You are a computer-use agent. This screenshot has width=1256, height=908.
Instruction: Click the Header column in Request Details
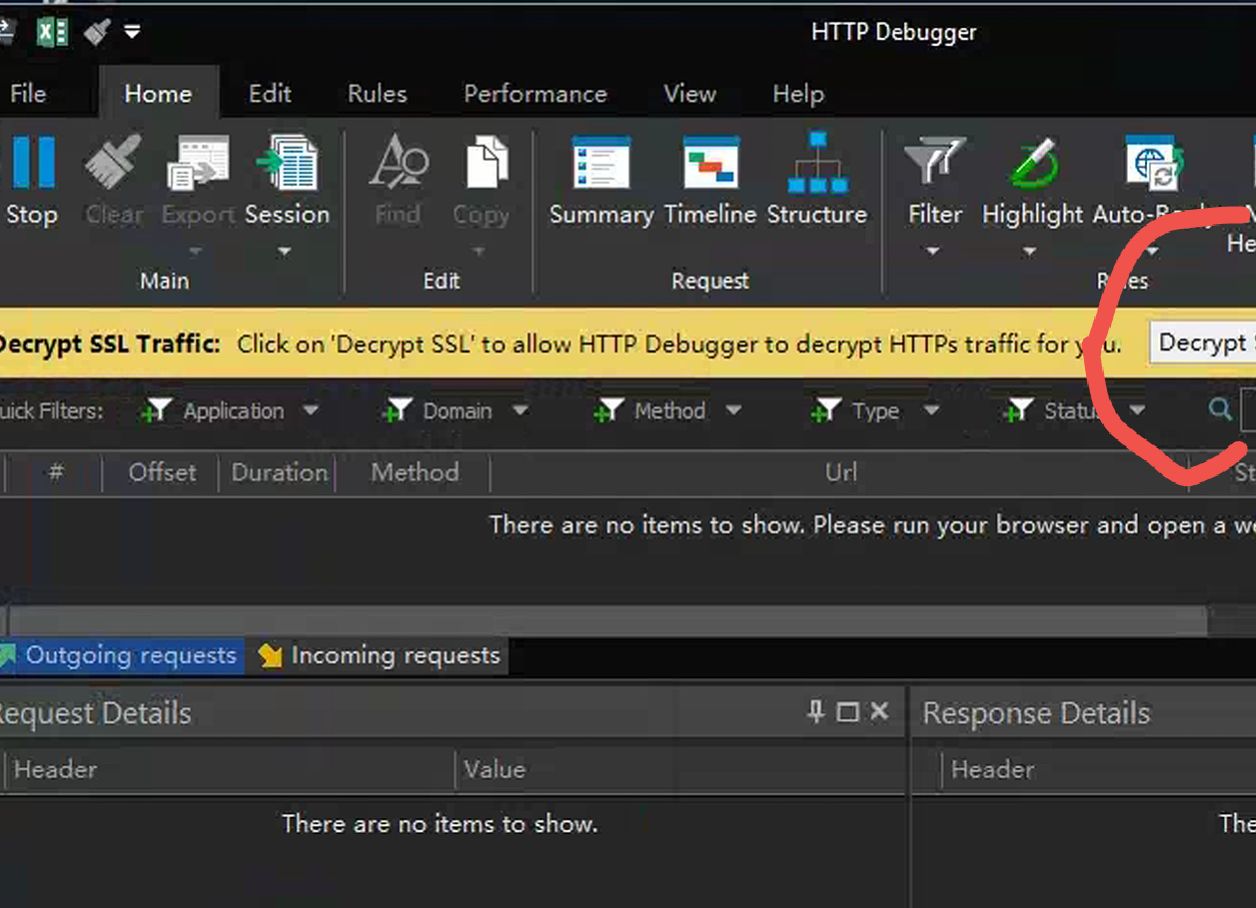pos(230,769)
